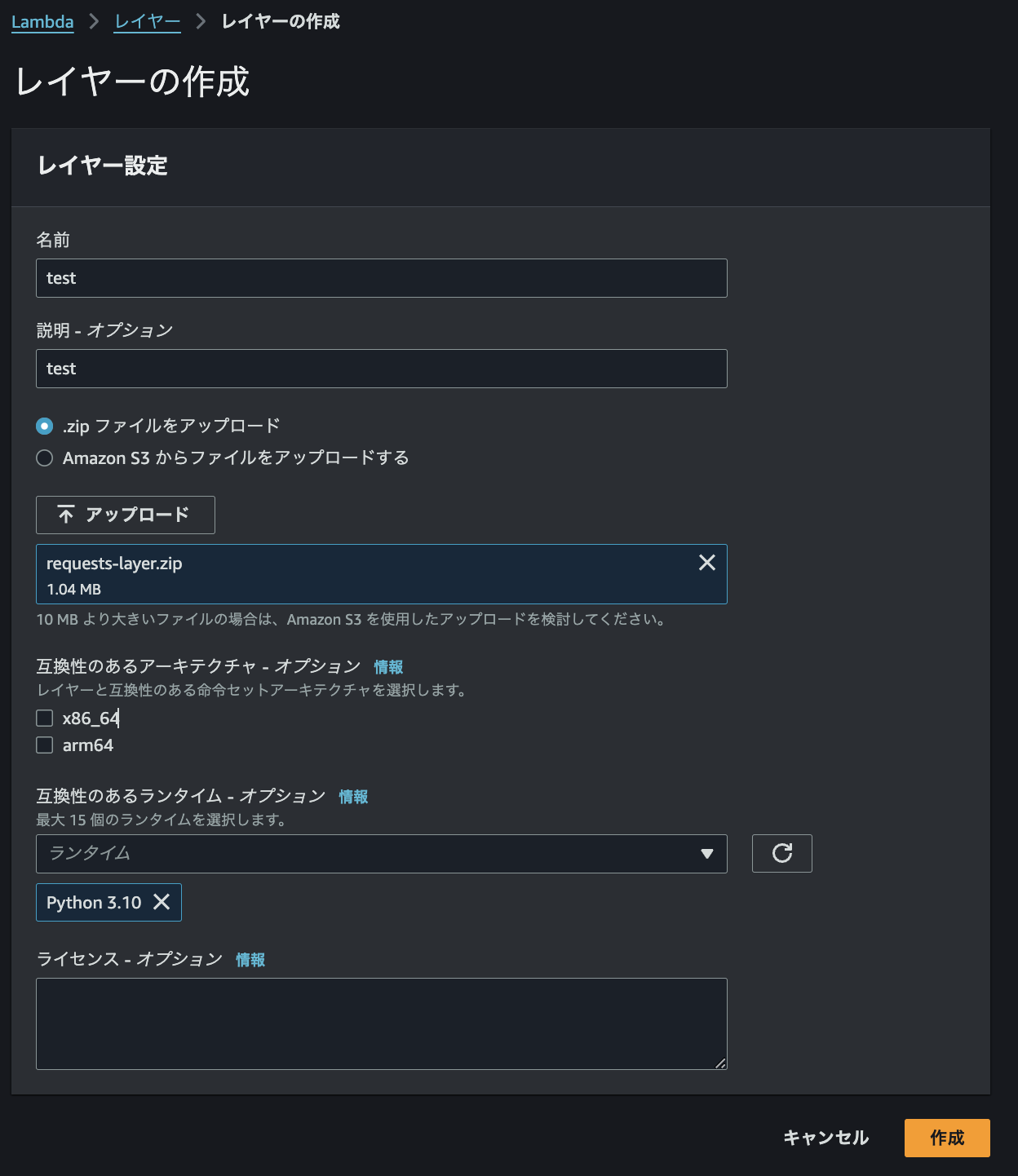Enable the x86_64 architecture checkbox
The height and width of the screenshot is (1176, 1018).
45,718
